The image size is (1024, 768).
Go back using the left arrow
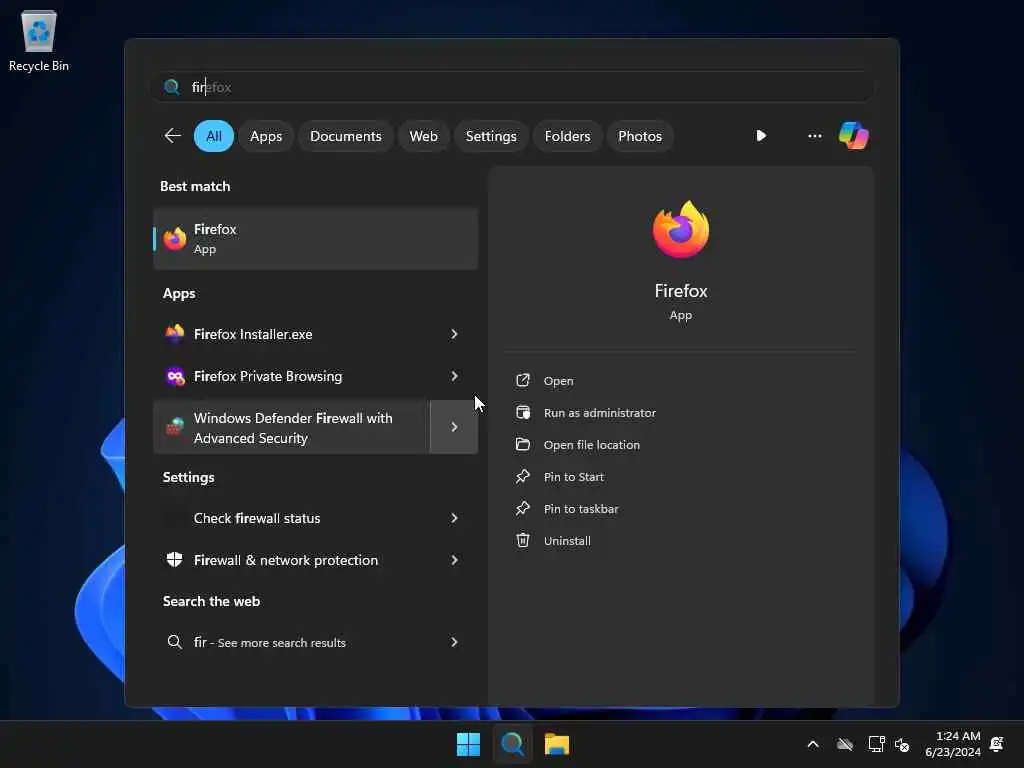coord(172,136)
